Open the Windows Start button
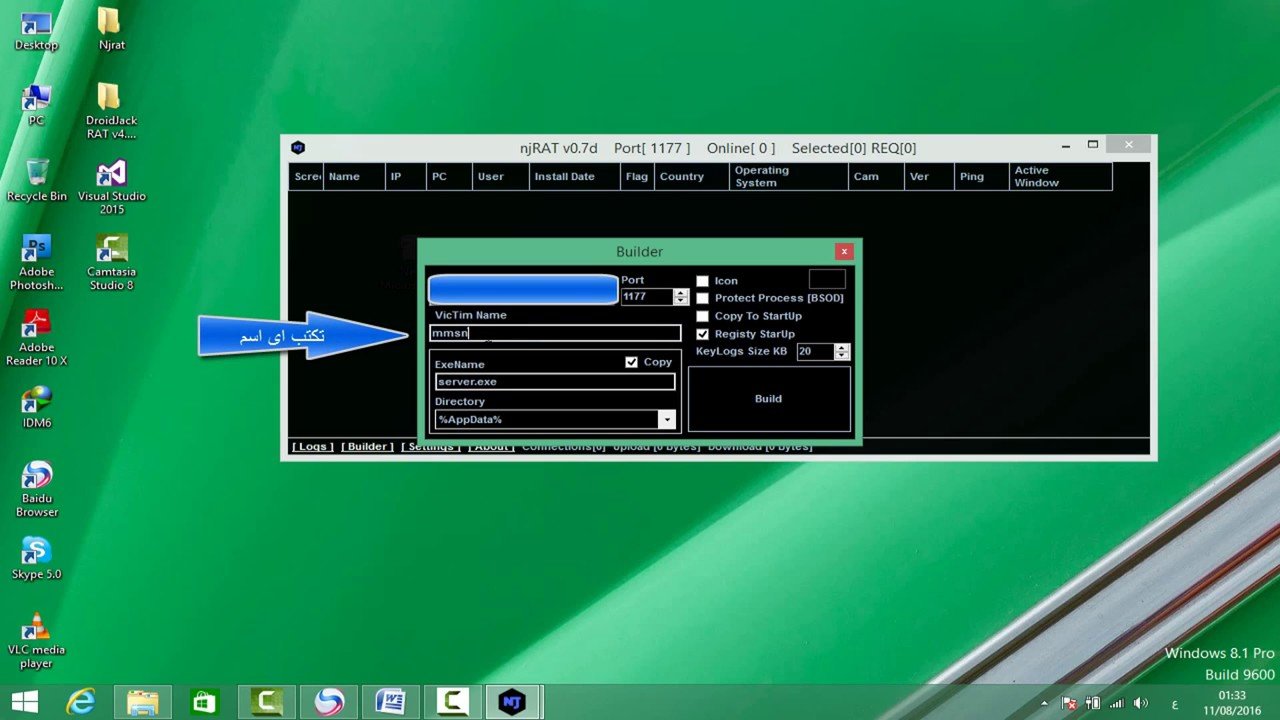Viewport: 1280px width, 720px height. pyautogui.click(x=24, y=702)
